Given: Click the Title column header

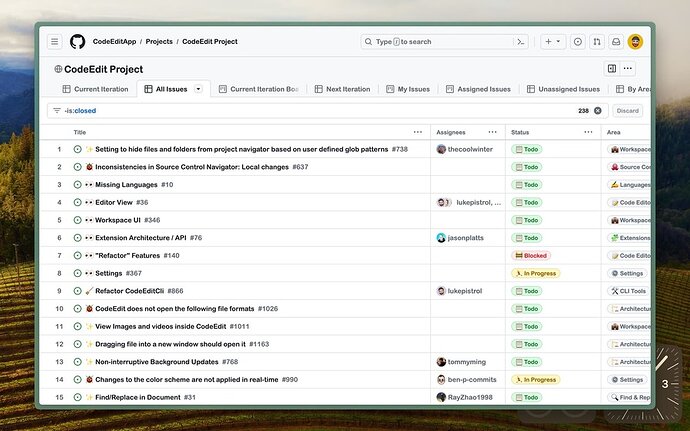Looking at the screenshot, I should [80, 132].
